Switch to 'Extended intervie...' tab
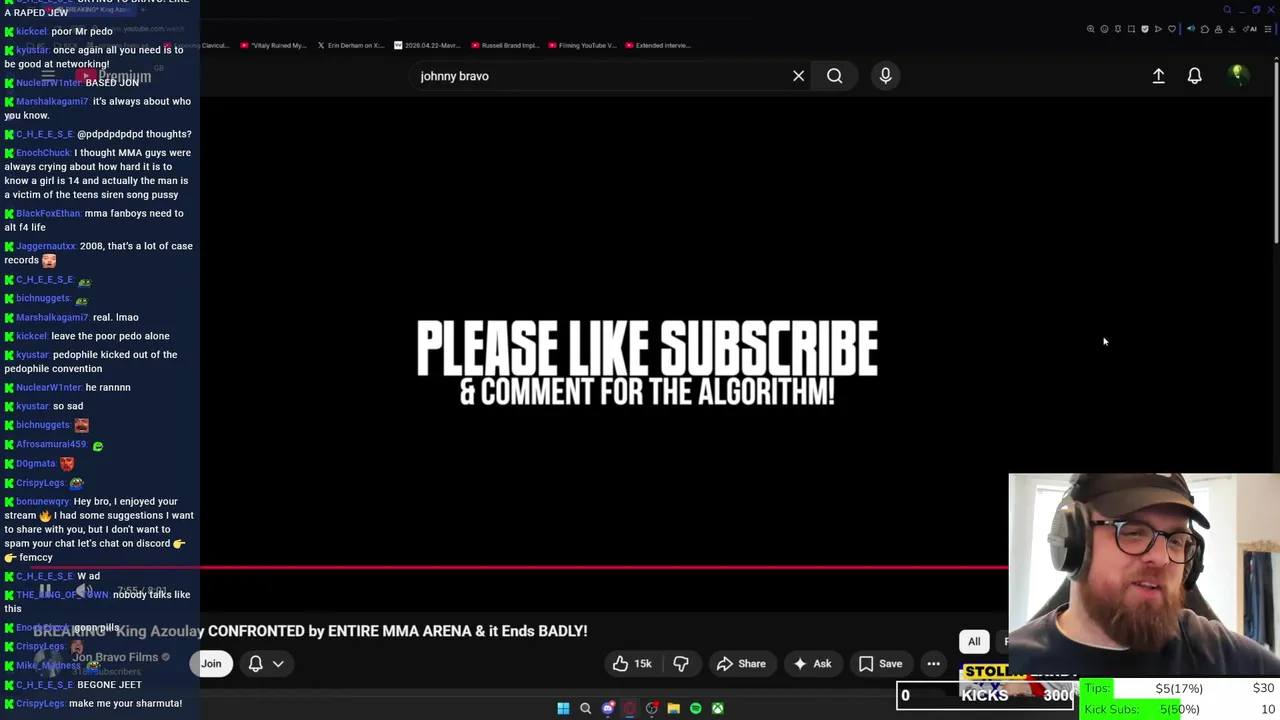The width and height of the screenshot is (1280, 720). 658,45
